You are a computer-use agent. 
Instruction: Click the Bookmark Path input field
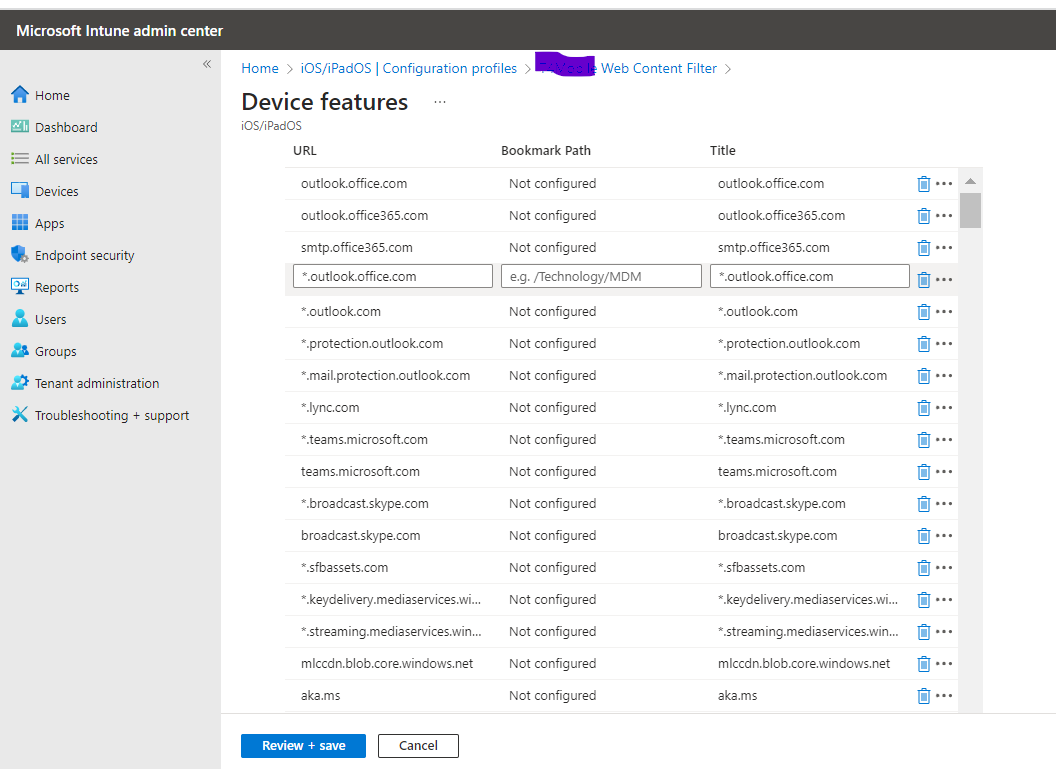[x=601, y=276]
